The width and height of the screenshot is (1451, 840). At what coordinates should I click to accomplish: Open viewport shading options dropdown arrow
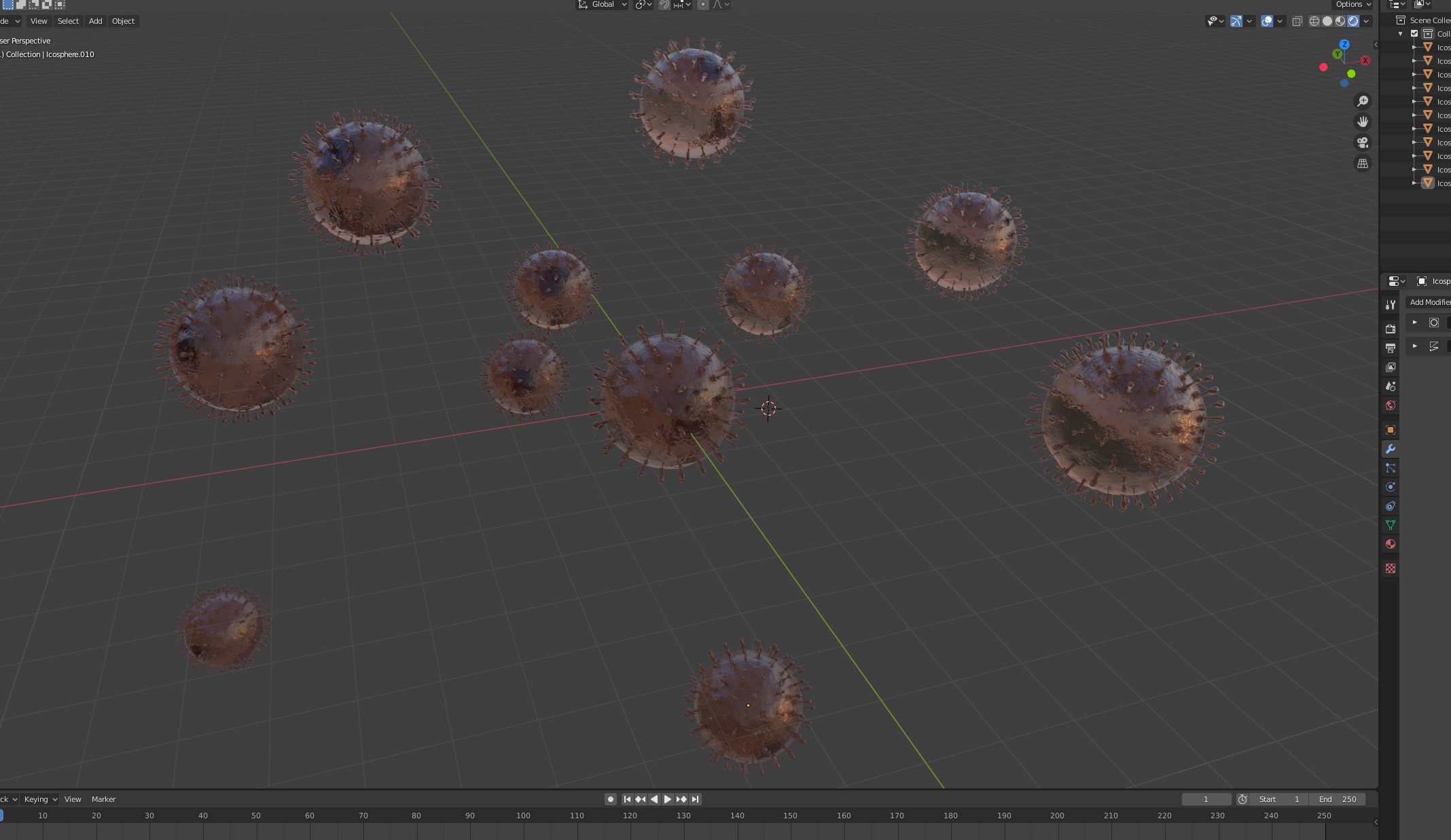1366,21
